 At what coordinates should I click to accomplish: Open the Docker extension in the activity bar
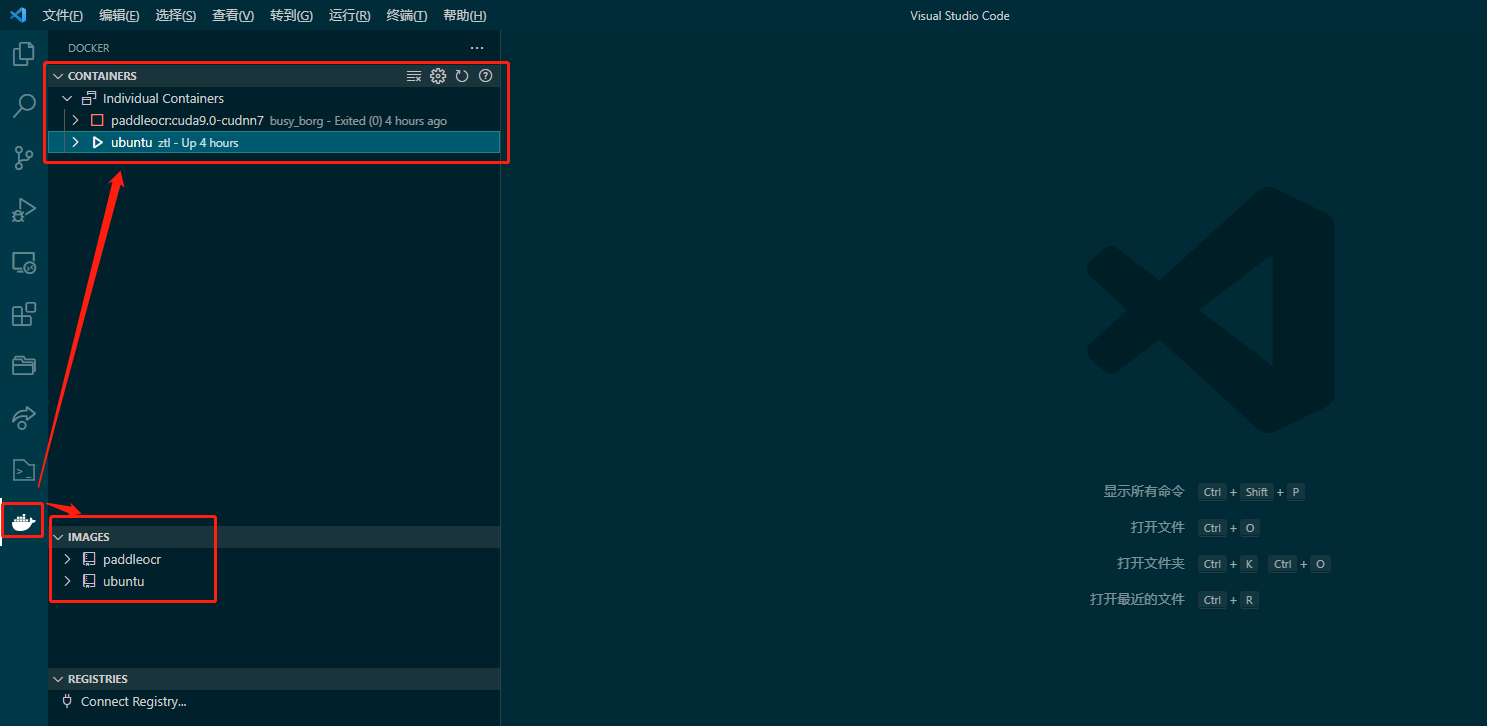pos(22,520)
